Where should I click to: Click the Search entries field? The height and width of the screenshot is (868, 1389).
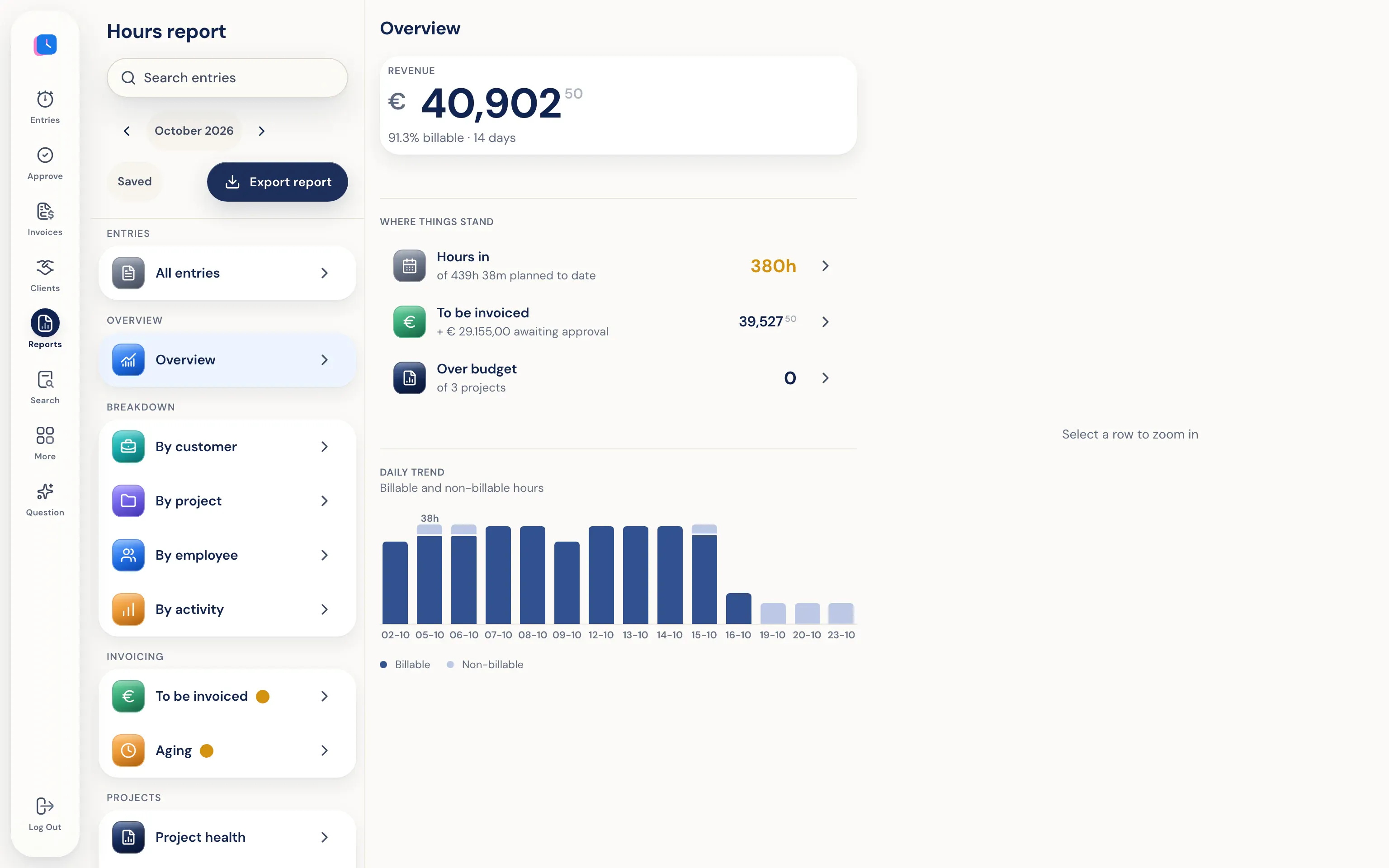[227, 77]
